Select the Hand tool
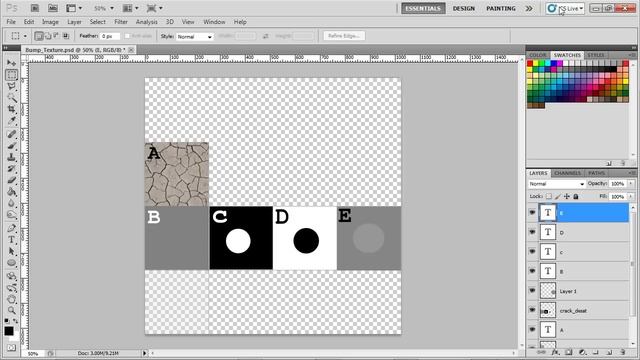The height and width of the screenshot is (360, 640). tap(11, 299)
